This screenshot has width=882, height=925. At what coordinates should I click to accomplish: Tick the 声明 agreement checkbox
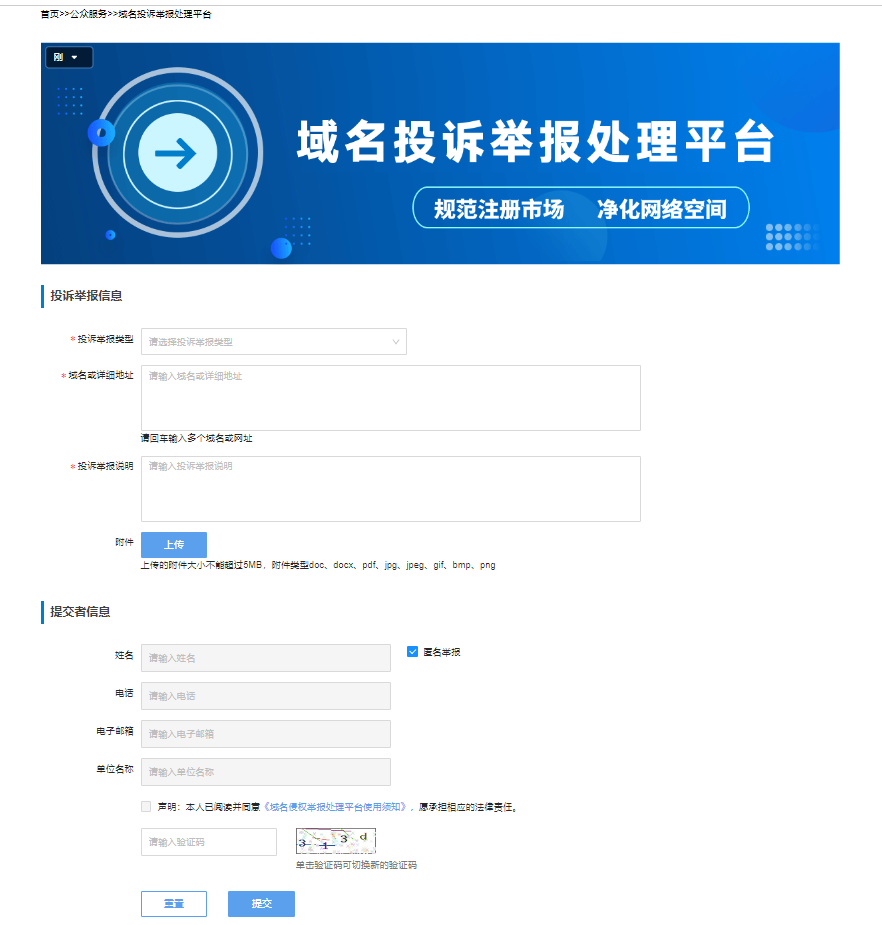[147, 806]
